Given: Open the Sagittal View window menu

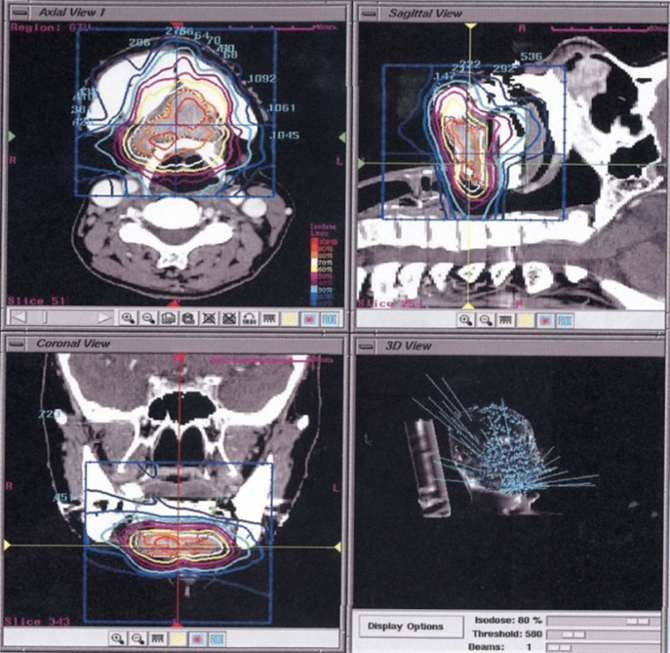Looking at the screenshot, I should click(x=370, y=11).
